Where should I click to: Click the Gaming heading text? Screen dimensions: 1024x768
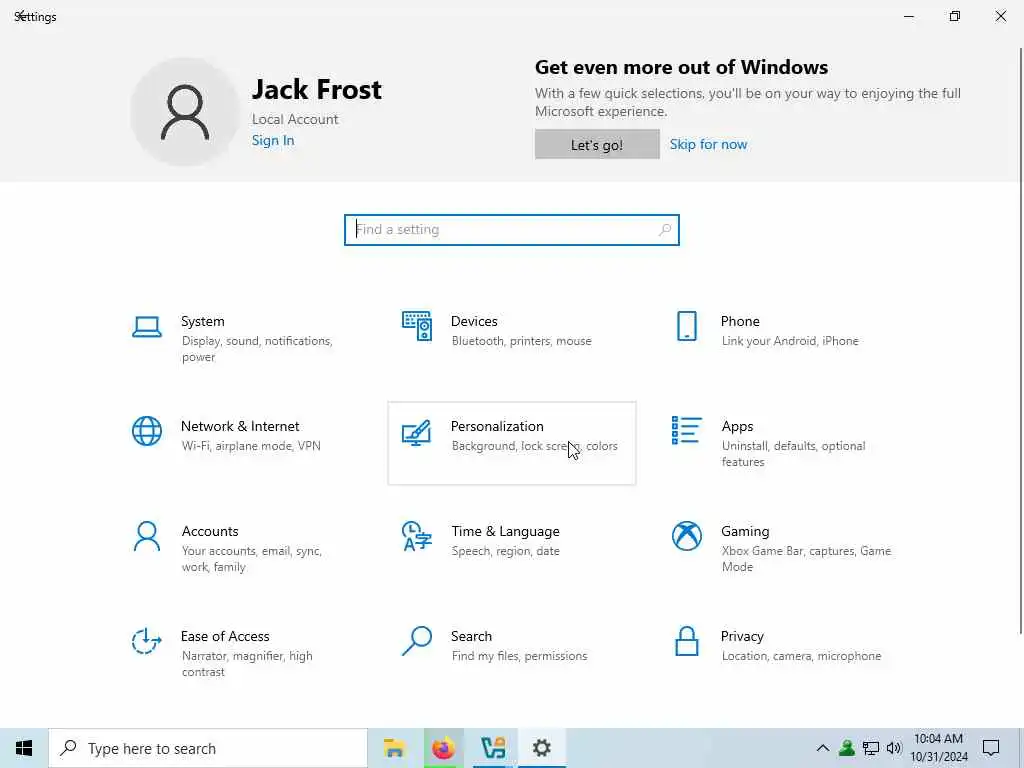point(745,532)
